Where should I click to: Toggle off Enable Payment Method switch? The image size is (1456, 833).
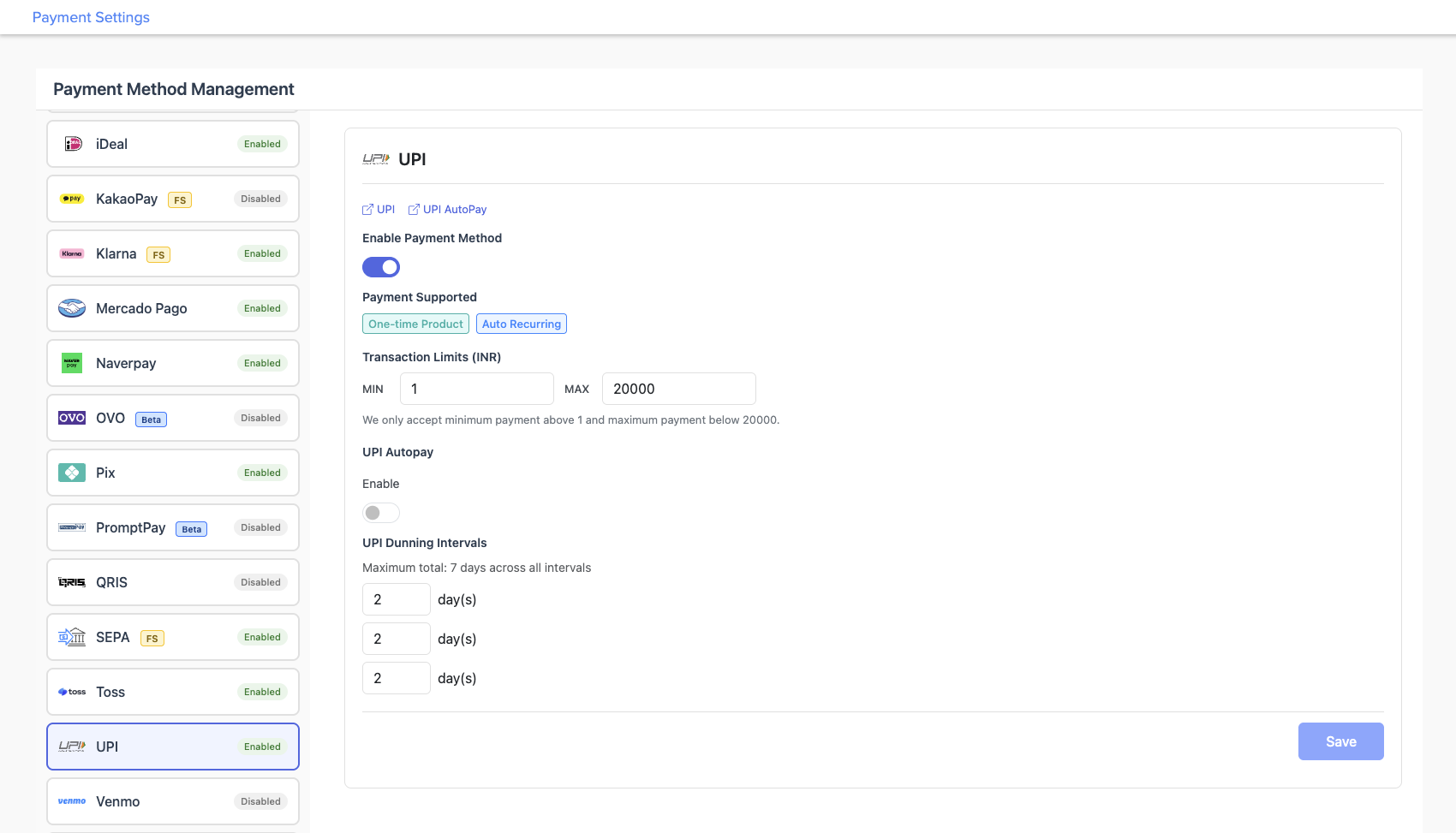pyautogui.click(x=381, y=267)
